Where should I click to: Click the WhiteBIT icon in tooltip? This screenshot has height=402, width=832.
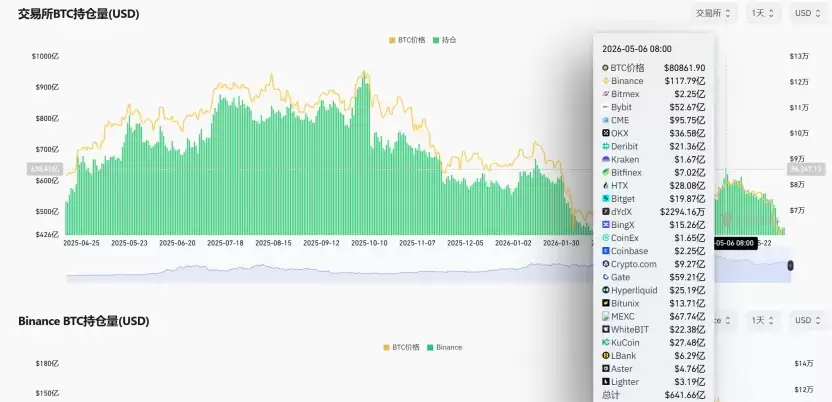[605, 329]
